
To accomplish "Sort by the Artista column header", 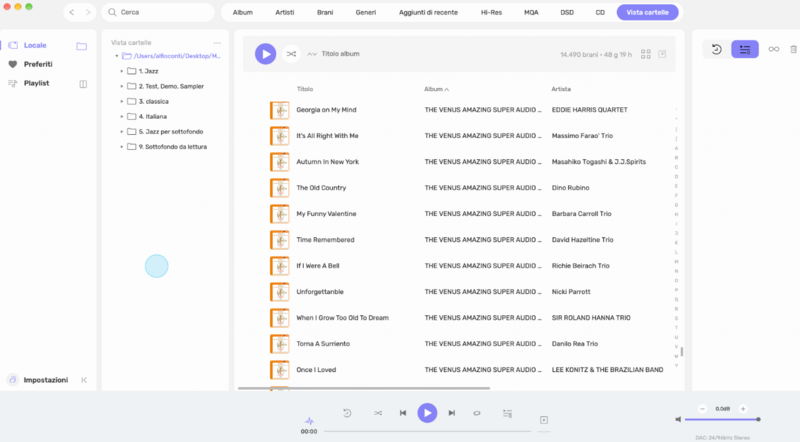I will point(561,89).
